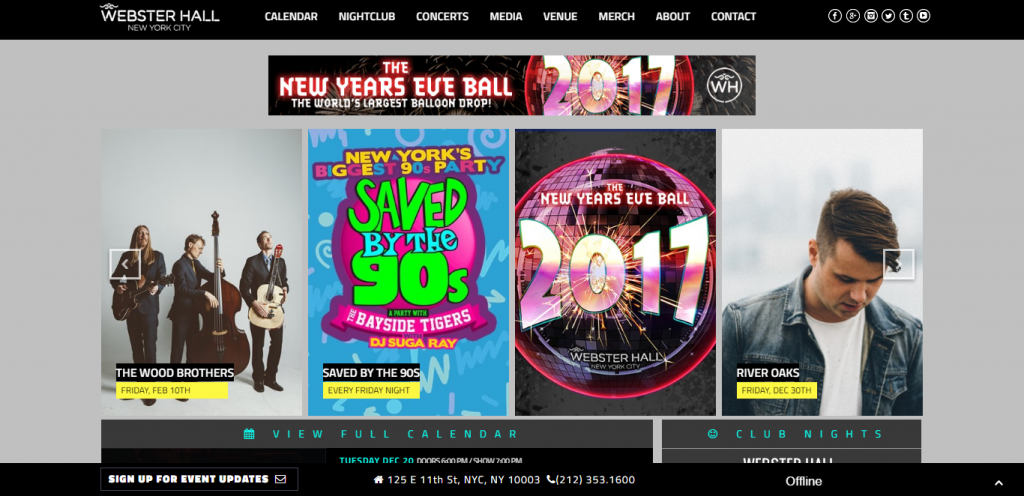Click the Tumblr icon in header

(906, 16)
